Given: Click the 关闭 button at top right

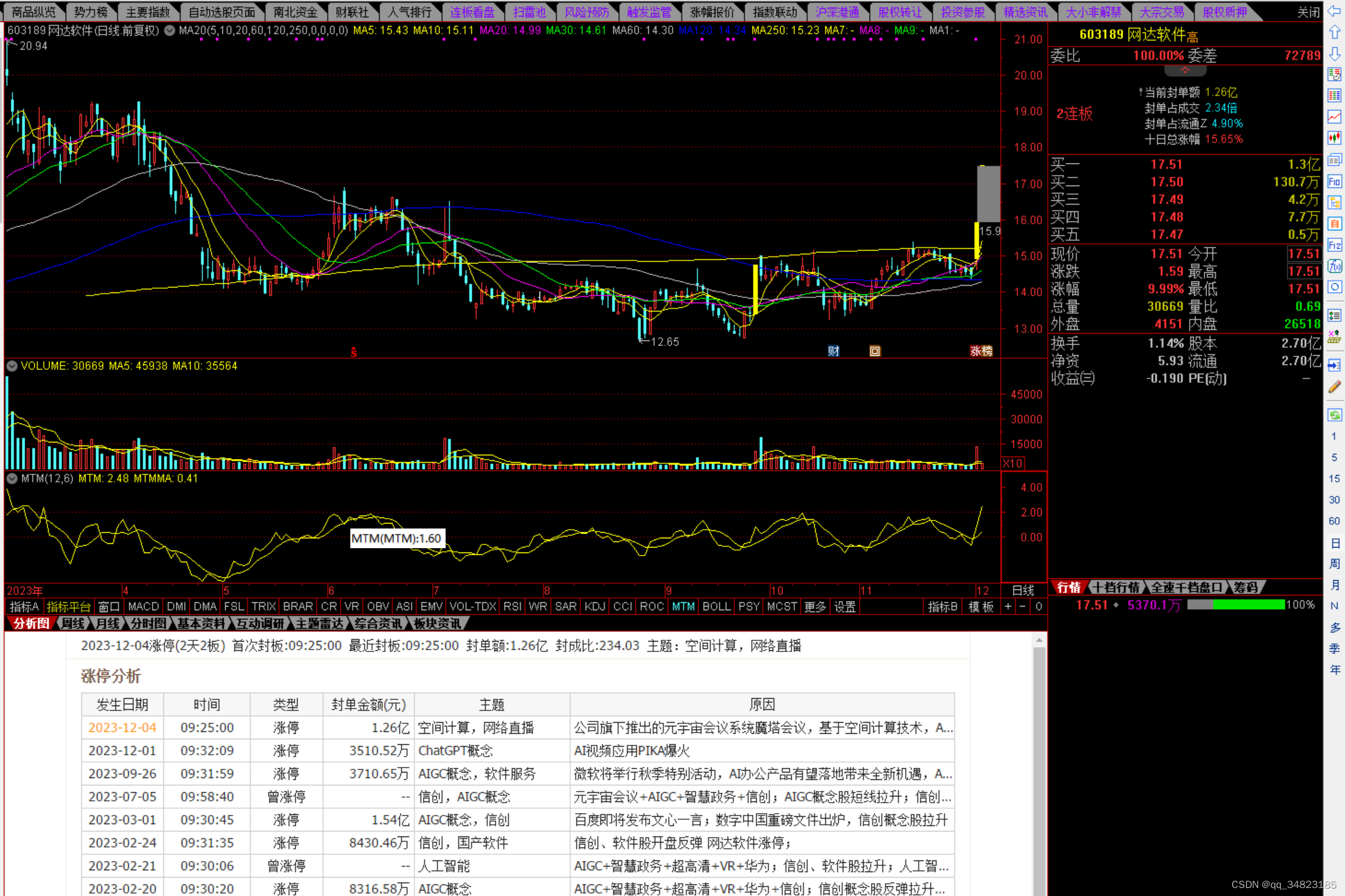Looking at the screenshot, I should pyautogui.click(x=1308, y=12).
